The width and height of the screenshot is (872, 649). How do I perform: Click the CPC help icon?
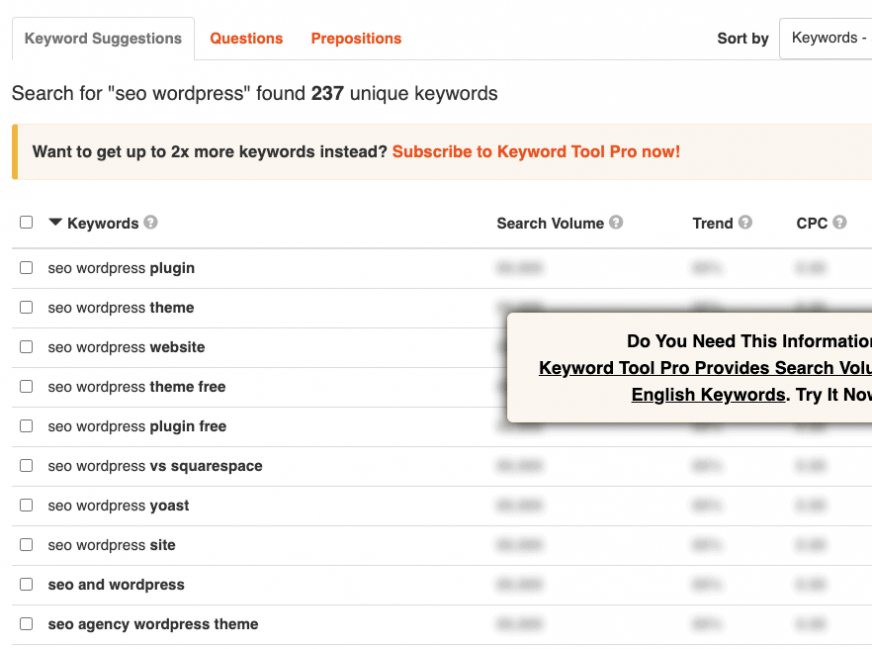[847, 223]
